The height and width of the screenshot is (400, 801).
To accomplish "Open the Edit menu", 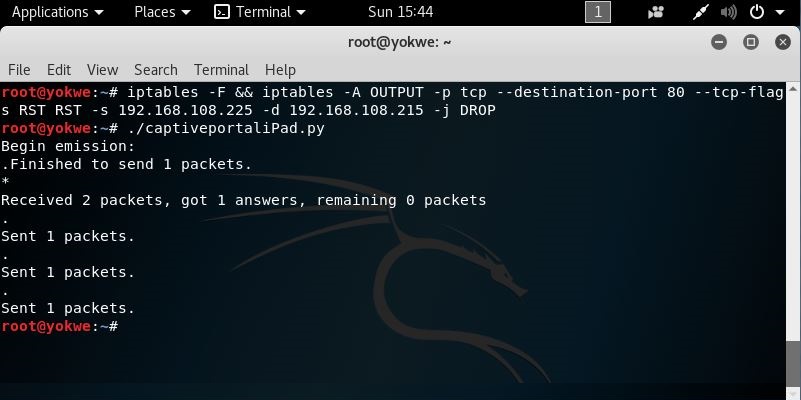I will tap(59, 69).
